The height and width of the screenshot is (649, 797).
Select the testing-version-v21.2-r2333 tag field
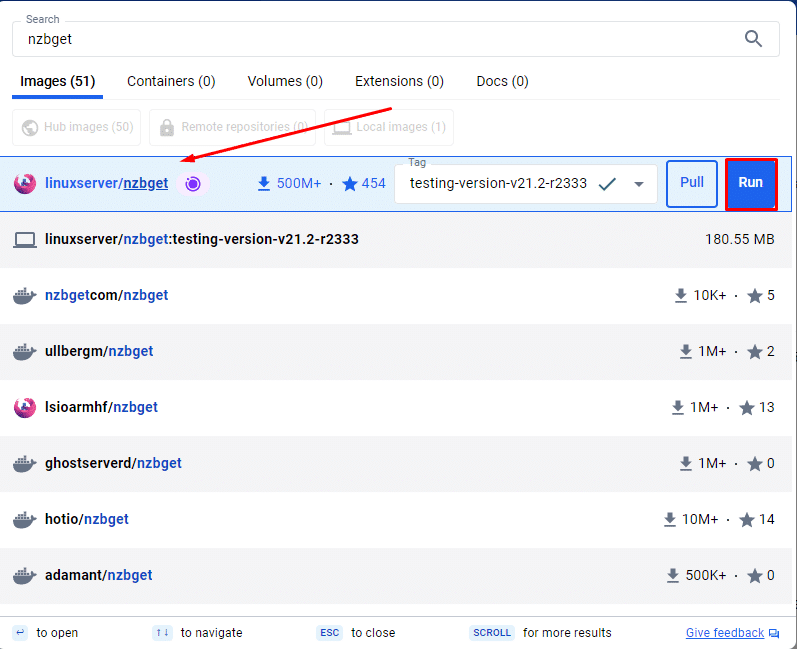498,184
